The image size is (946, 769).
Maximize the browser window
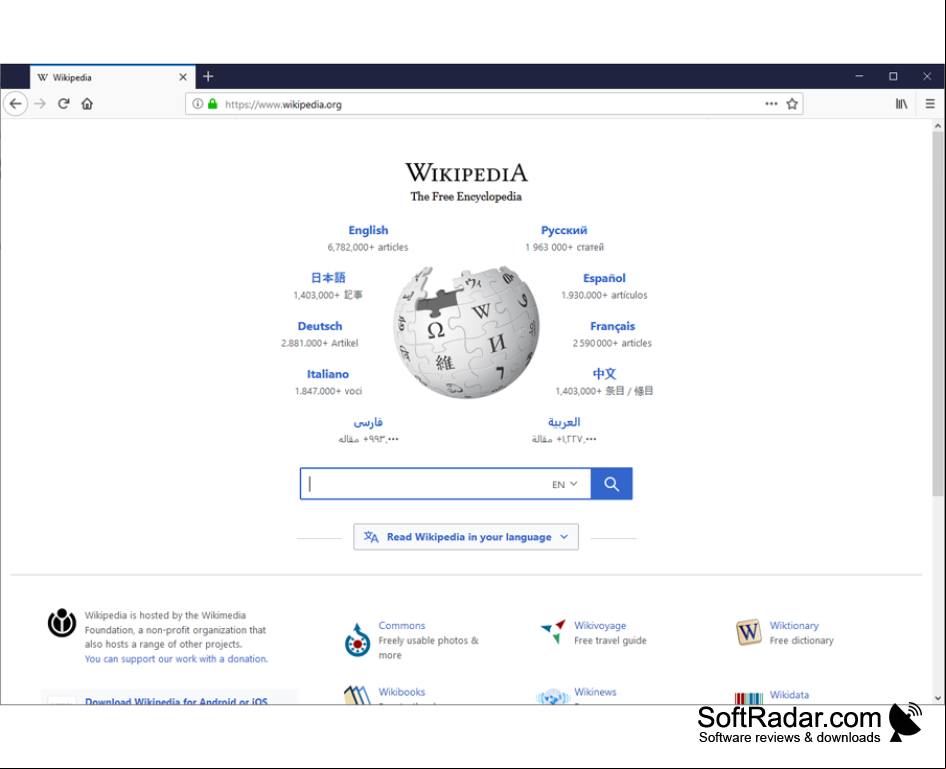(x=893, y=76)
